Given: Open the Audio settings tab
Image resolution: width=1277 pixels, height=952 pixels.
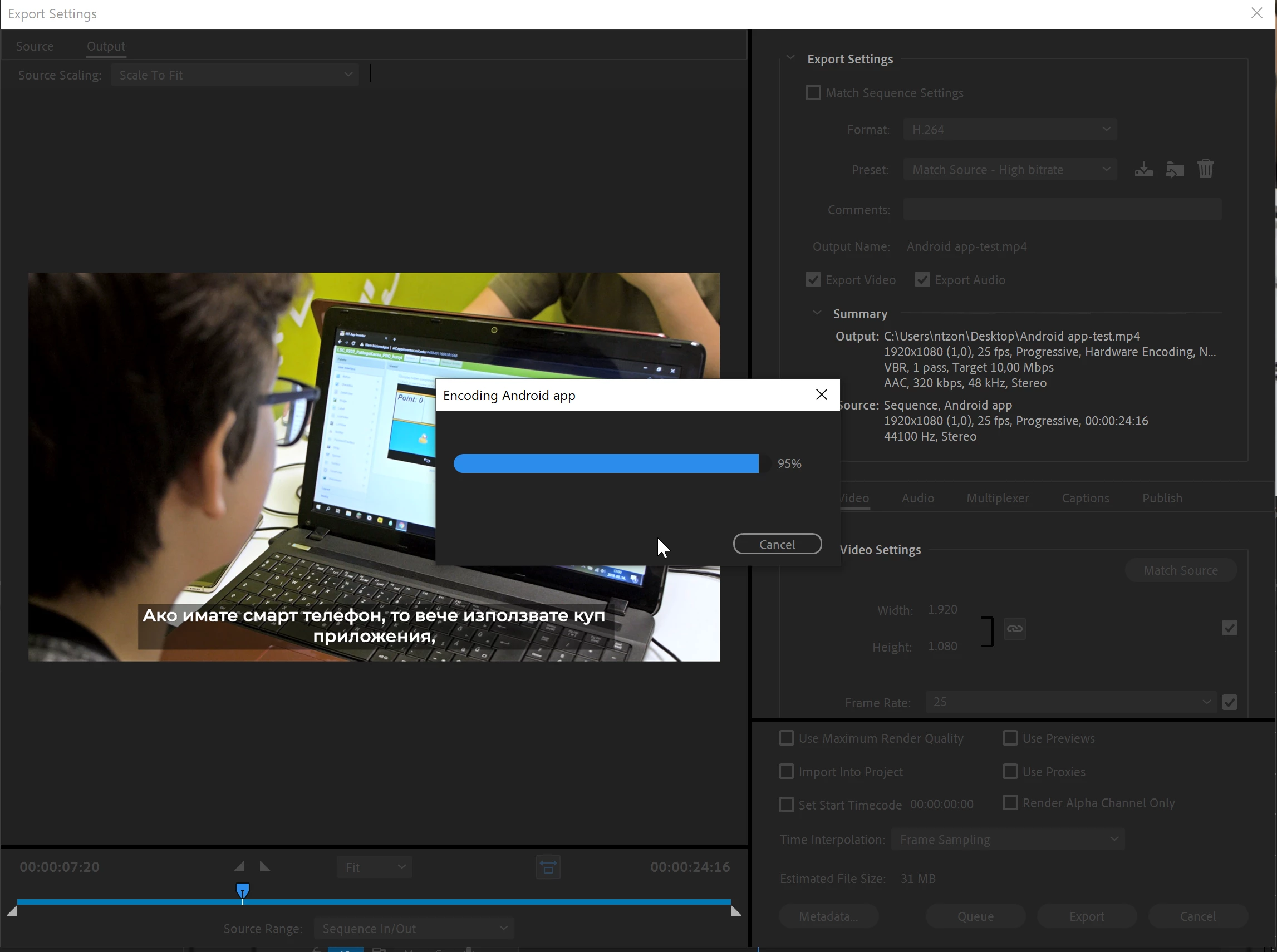Looking at the screenshot, I should 918,498.
